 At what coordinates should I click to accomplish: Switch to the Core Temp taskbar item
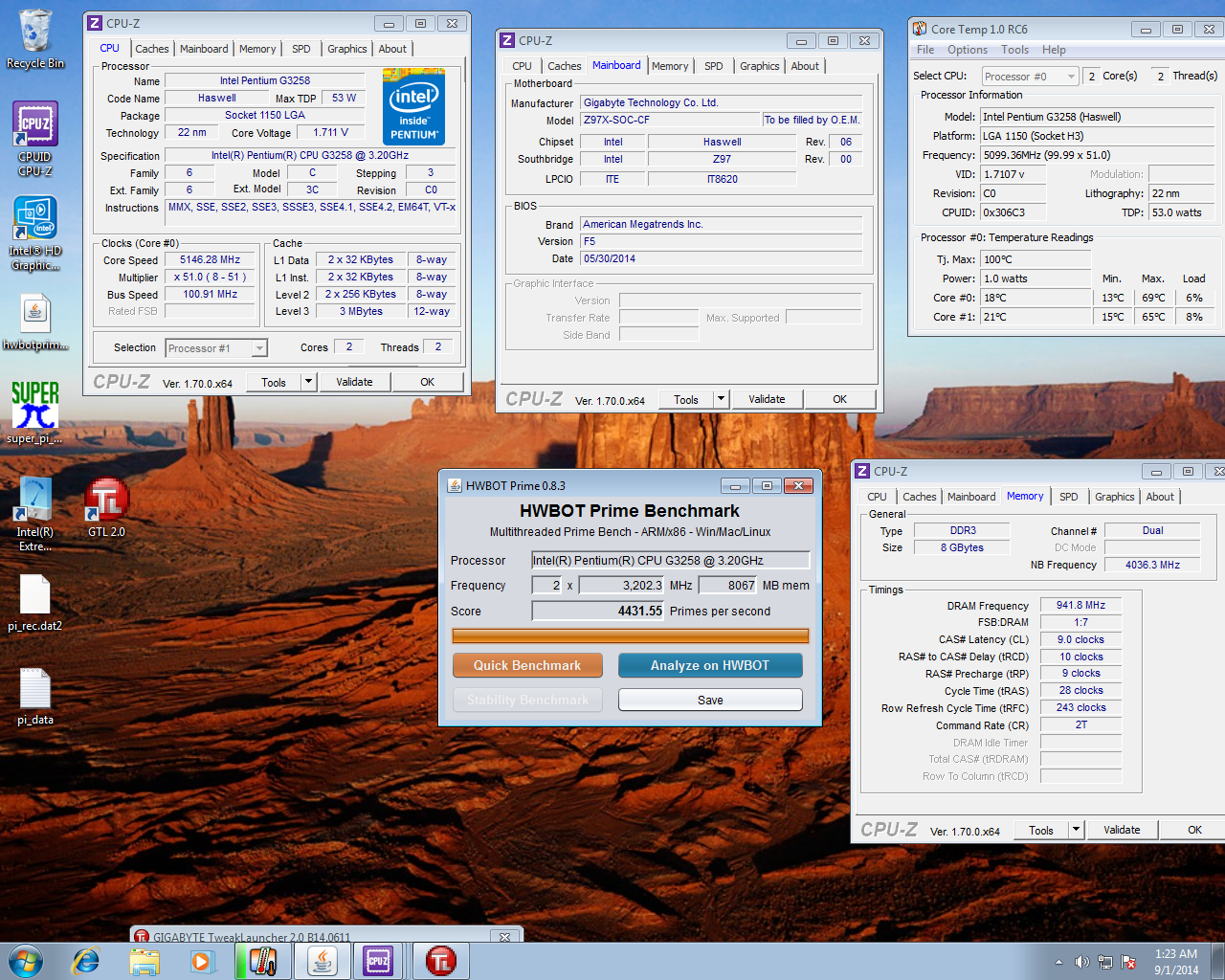[262, 961]
